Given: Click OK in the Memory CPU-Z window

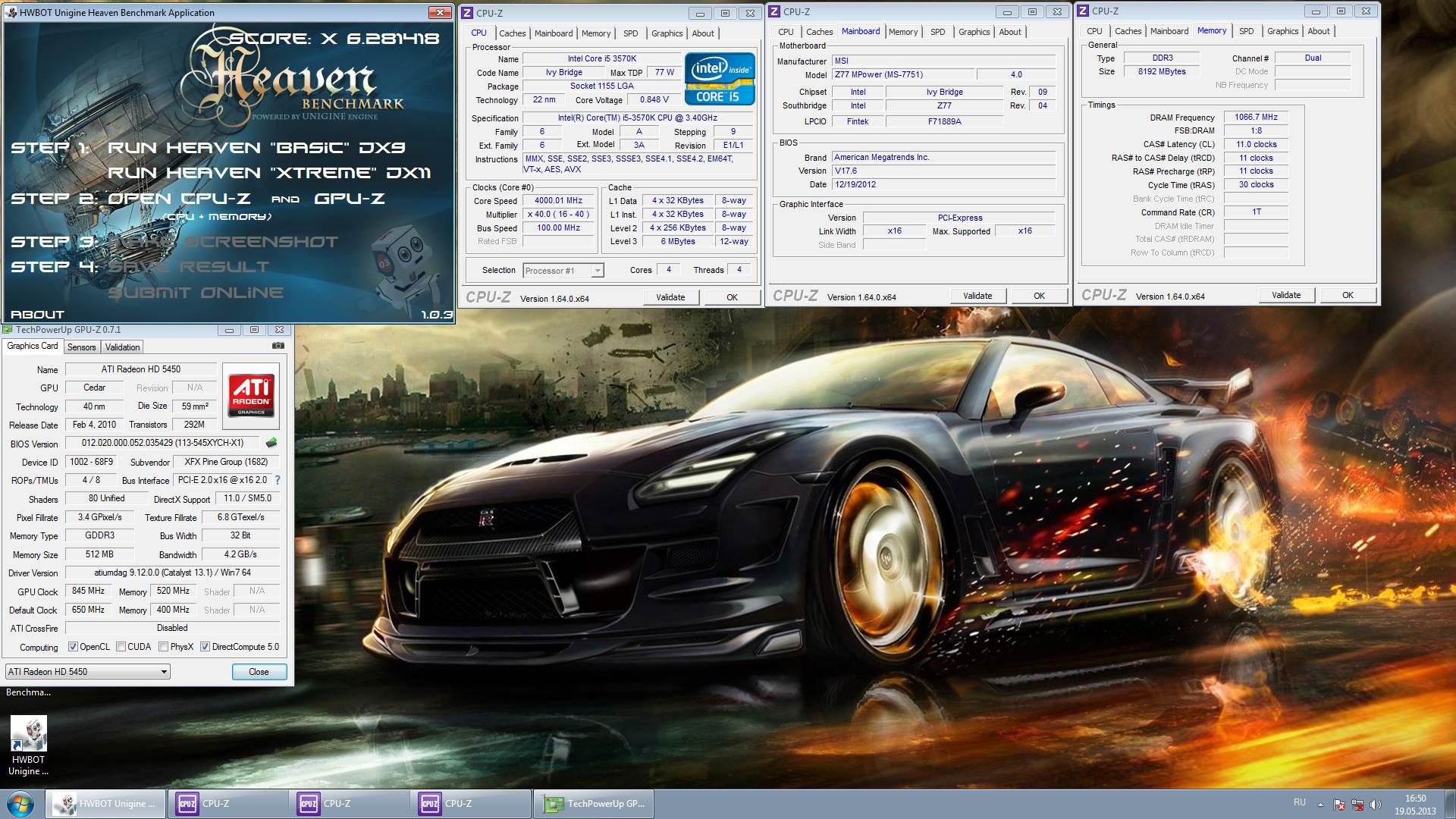Looking at the screenshot, I should coord(1348,295).
